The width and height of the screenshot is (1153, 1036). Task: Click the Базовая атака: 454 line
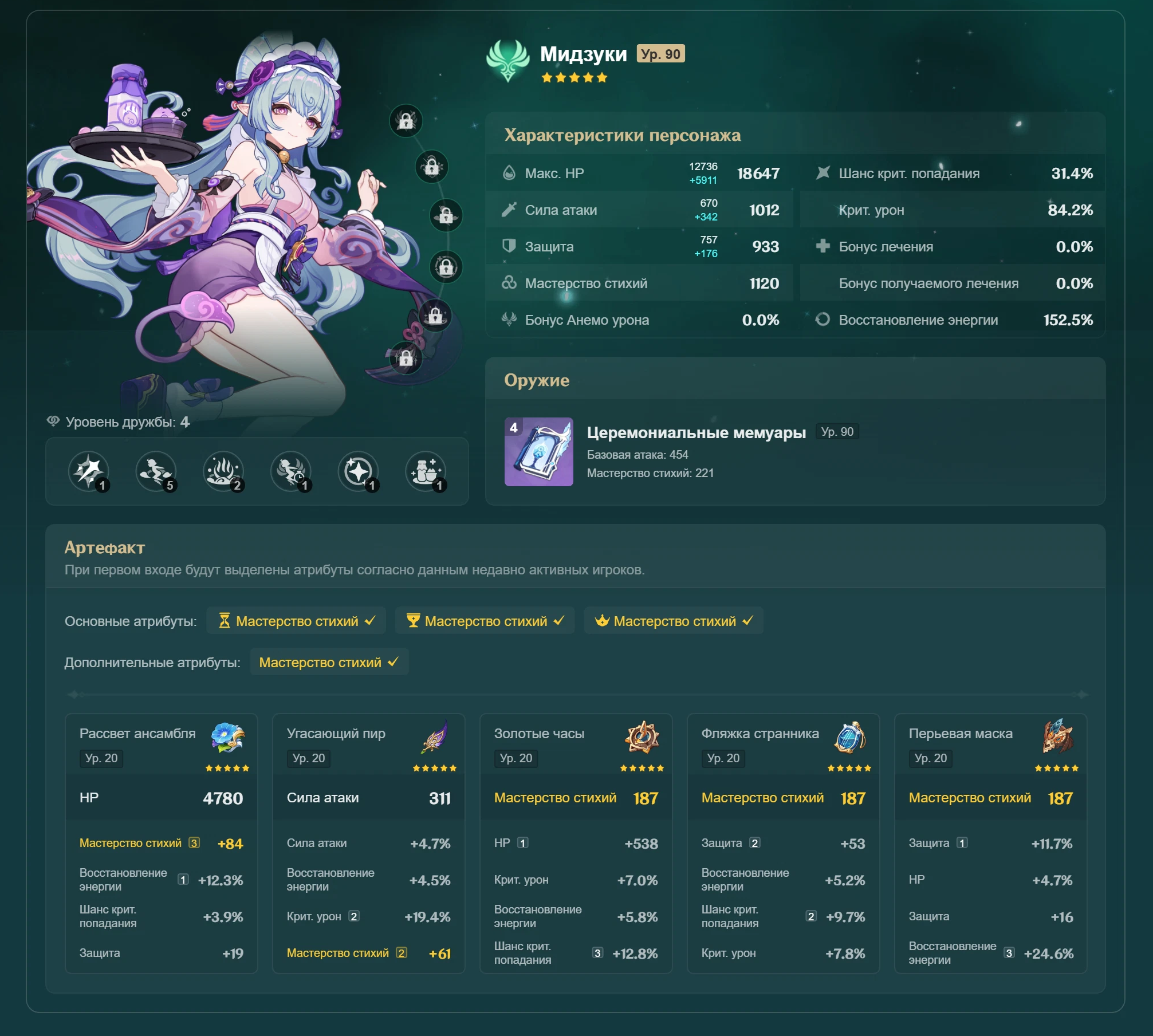tap(638, 455)
